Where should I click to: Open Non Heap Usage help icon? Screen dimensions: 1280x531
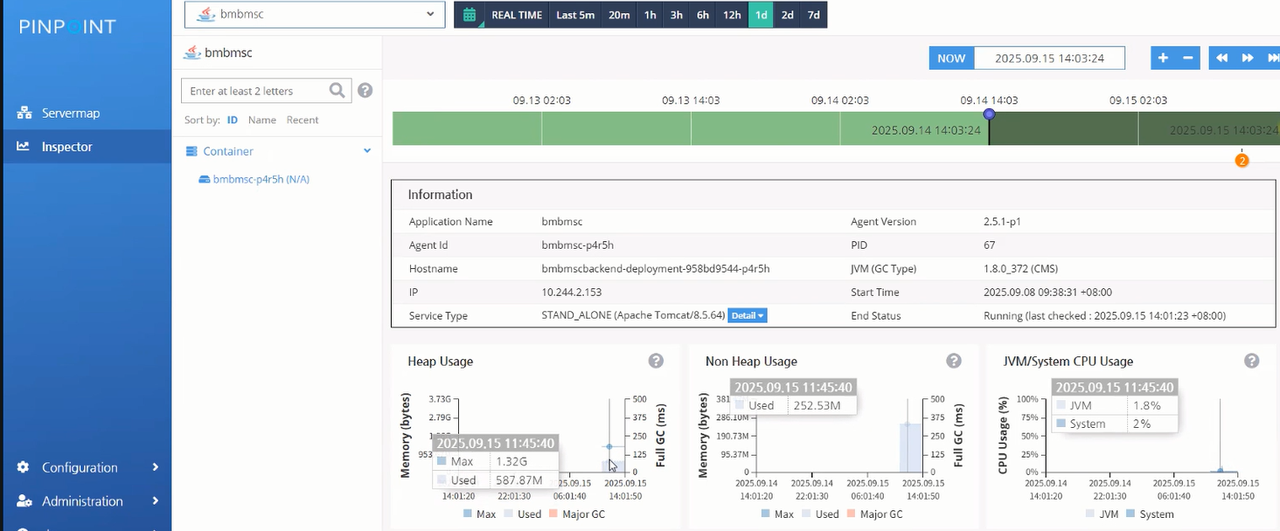click(x=954, y=361)
